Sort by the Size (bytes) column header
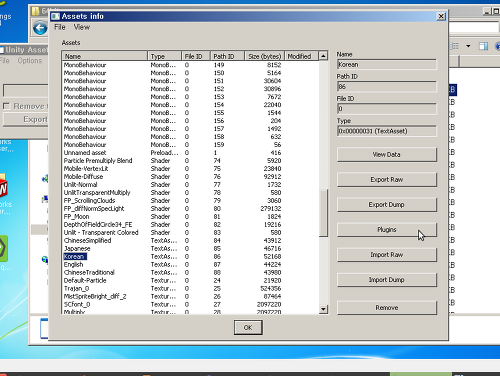The width and height of the screenshot is (500, 376). pyautogui.click(x=265, y=56)
